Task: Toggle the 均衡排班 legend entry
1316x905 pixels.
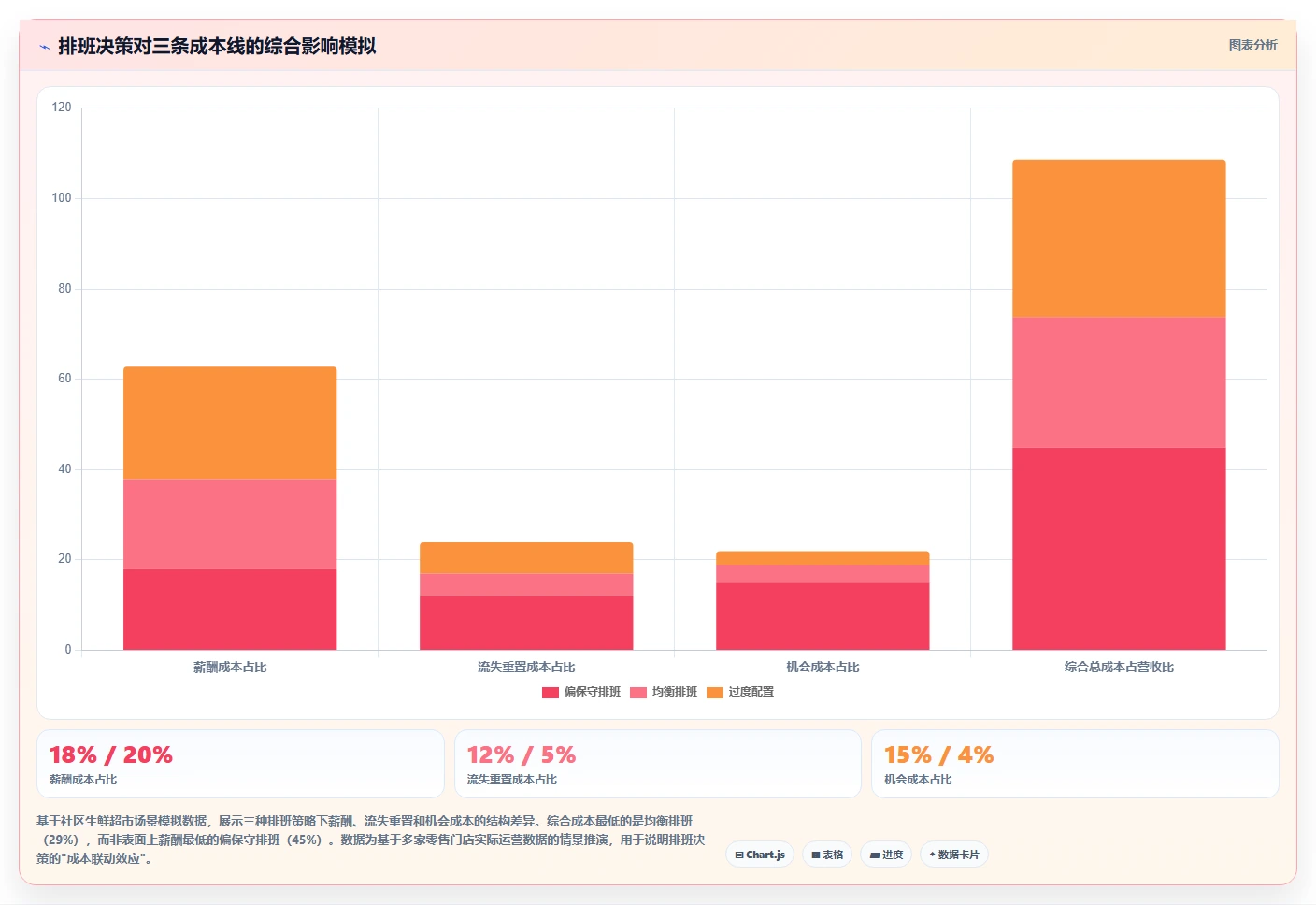Action: [664, 692]
